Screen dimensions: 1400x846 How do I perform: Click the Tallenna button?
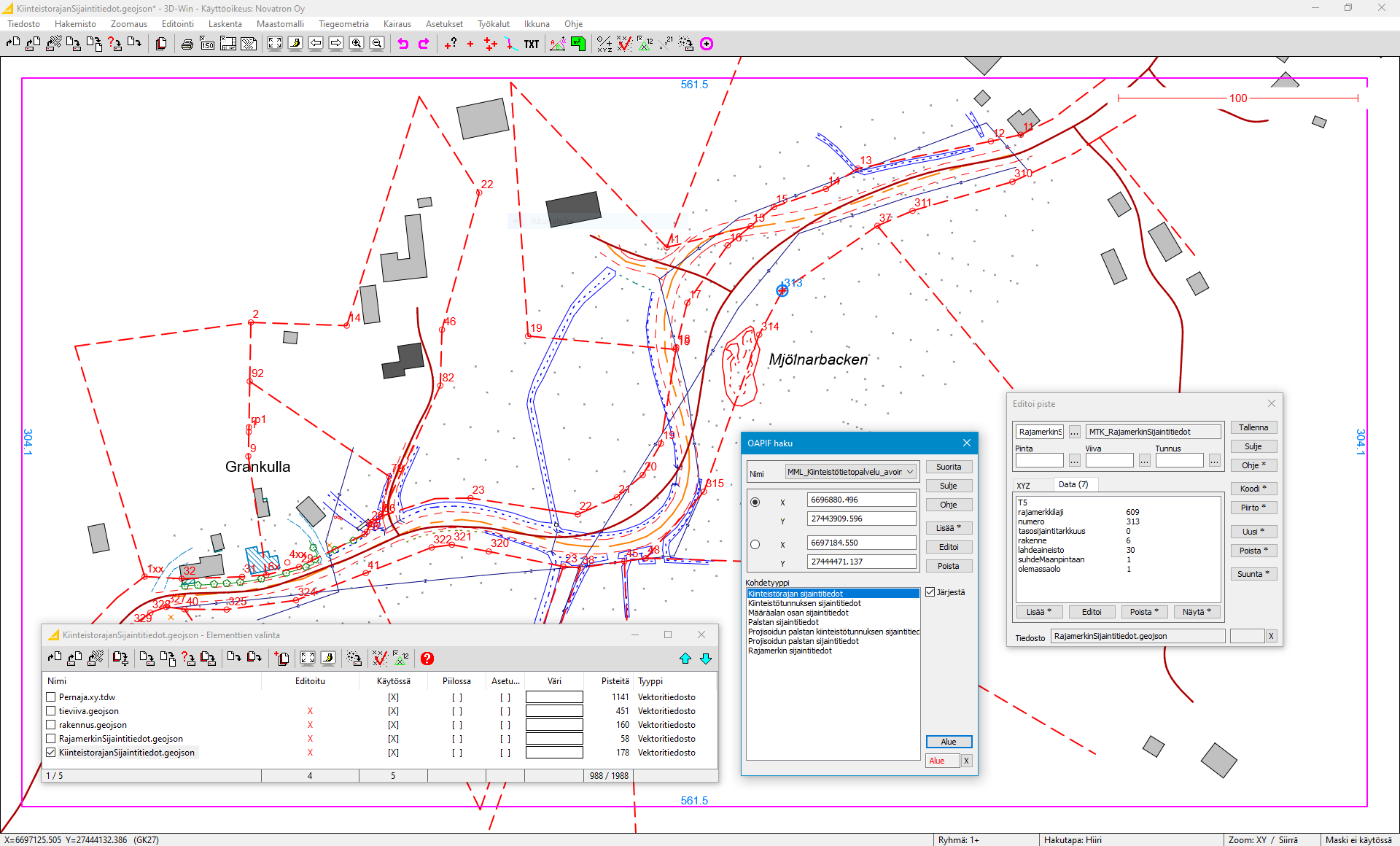(1253, 427)
